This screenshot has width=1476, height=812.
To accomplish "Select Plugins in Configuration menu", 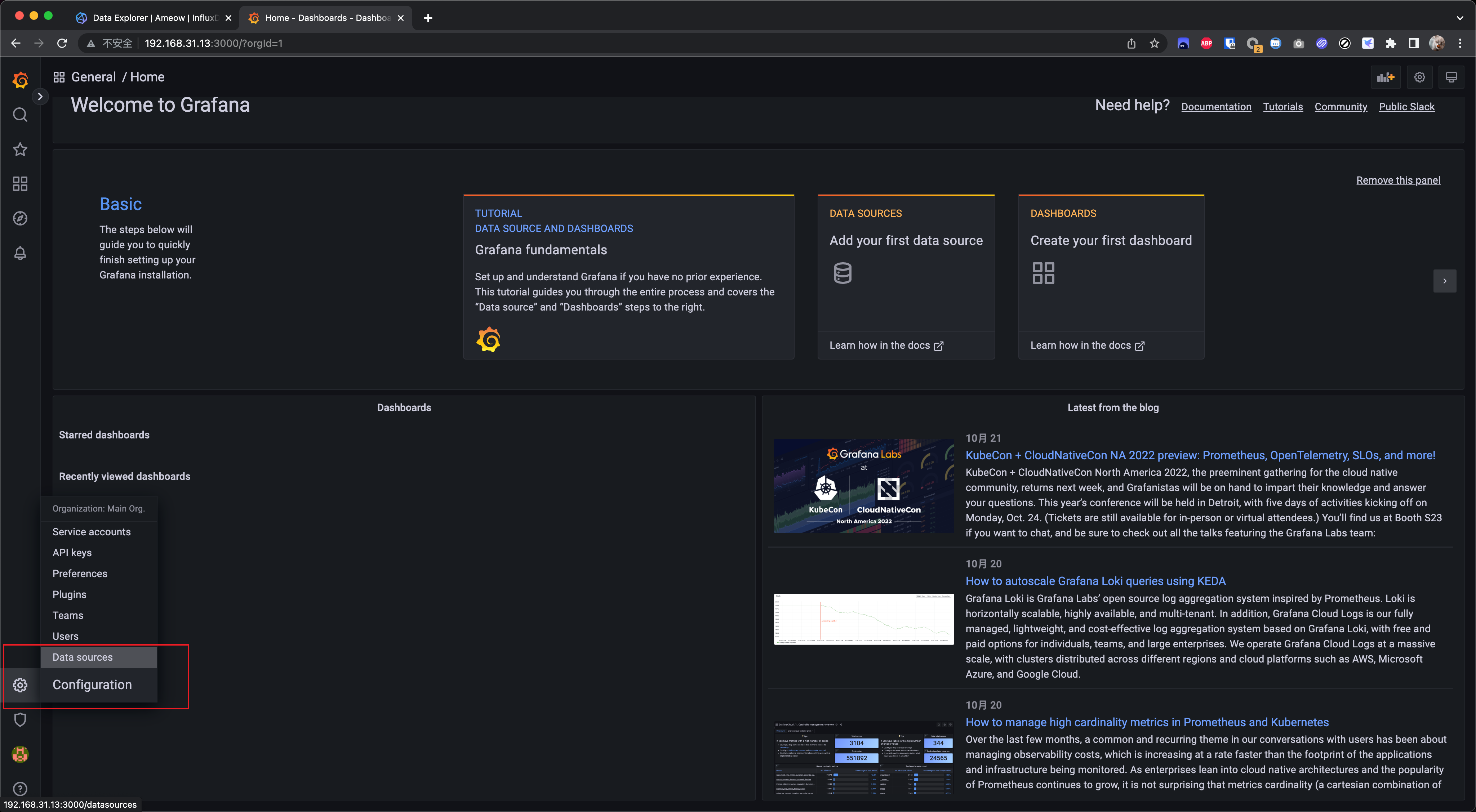I will tap(69, 594).
